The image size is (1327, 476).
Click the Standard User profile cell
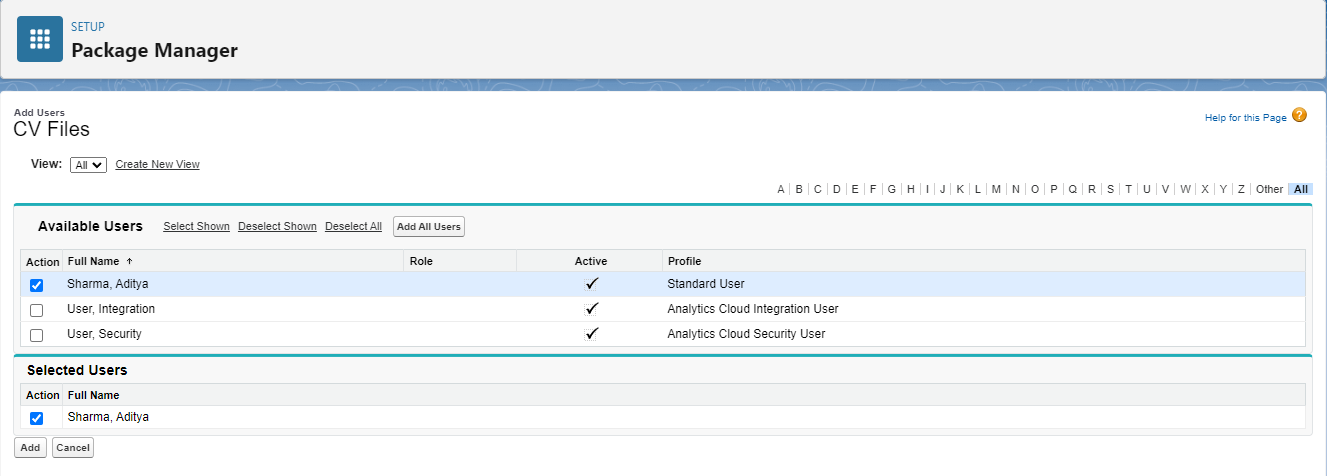pos(706,284)
